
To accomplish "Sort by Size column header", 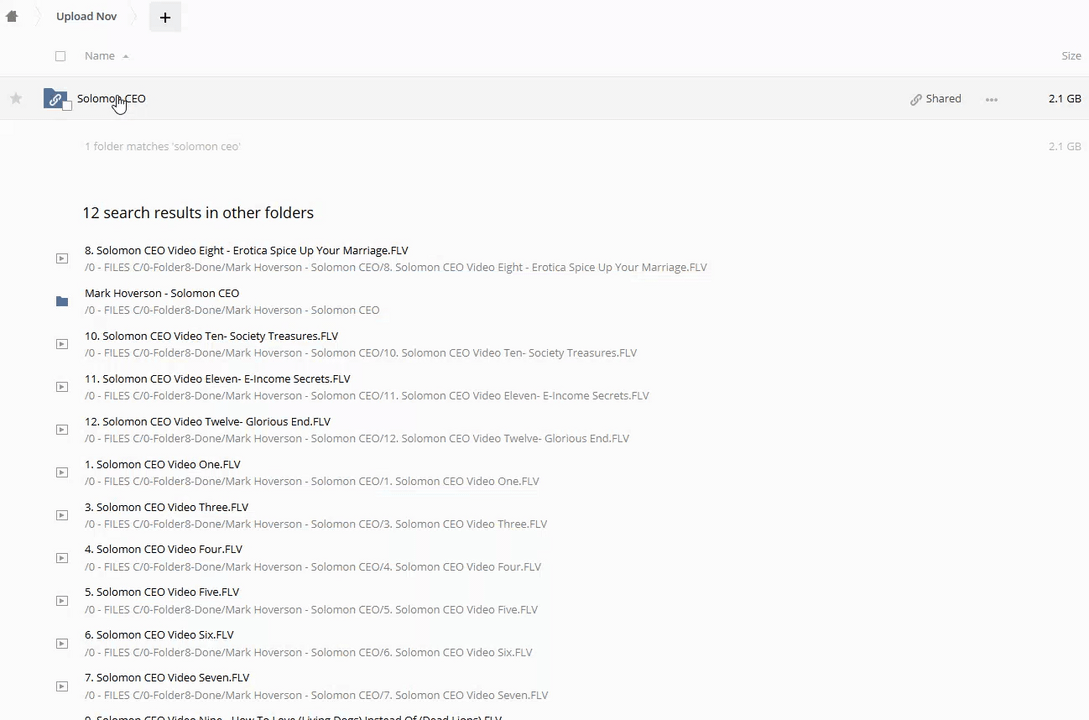I will [1070, 56].
